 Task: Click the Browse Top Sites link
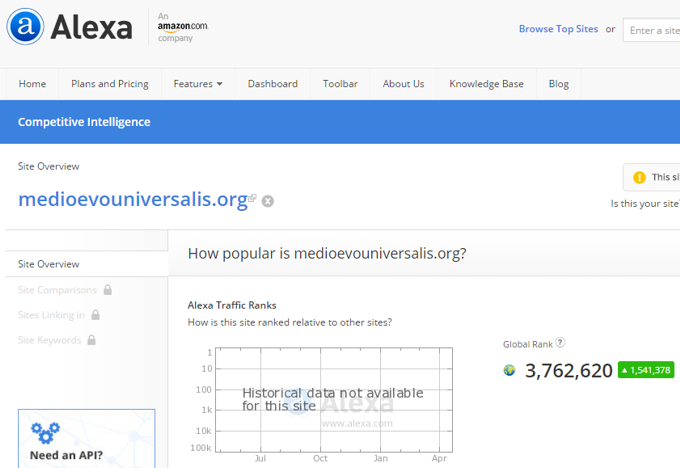(559, 29)
